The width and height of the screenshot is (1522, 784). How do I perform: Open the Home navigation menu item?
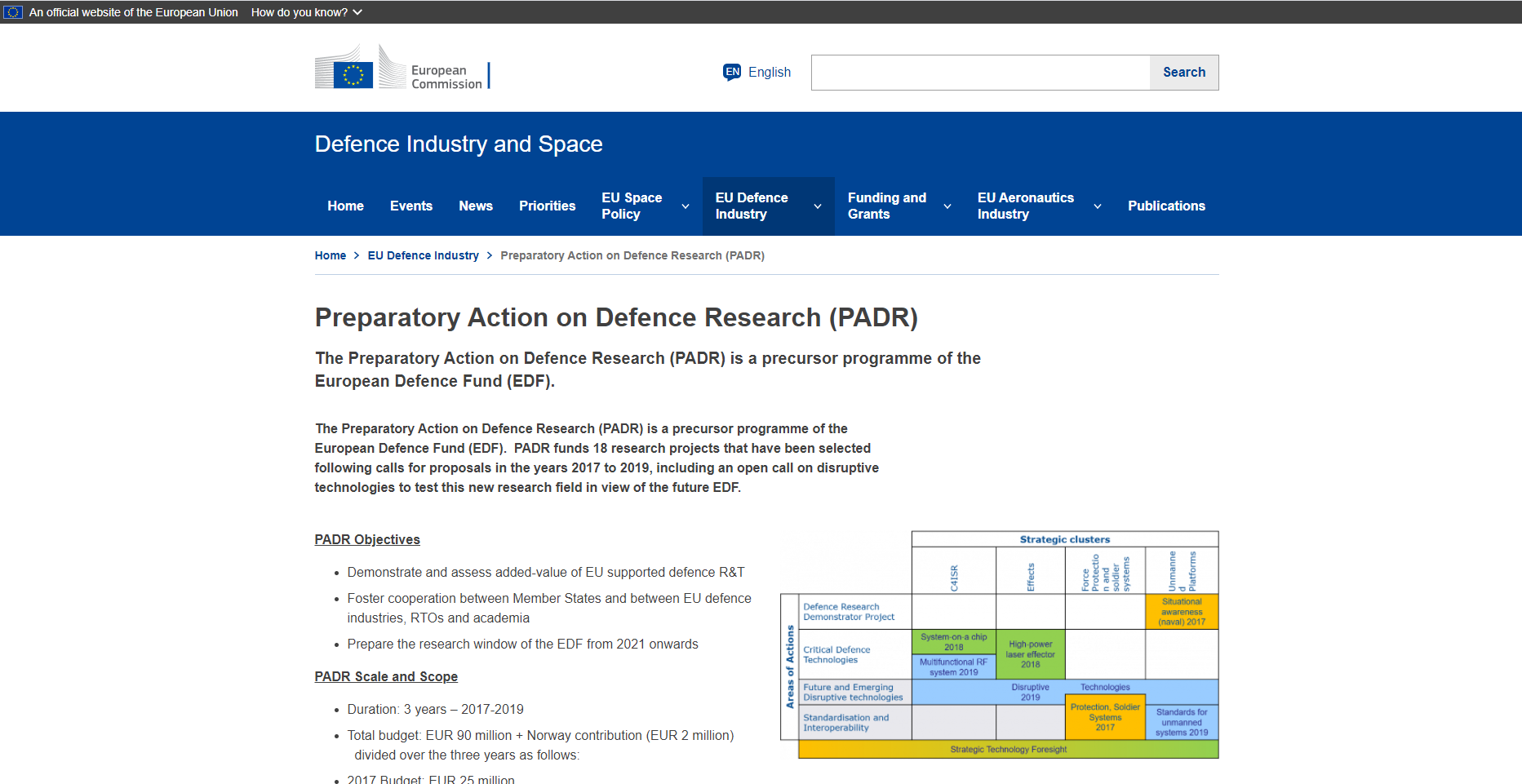point(345,206)
